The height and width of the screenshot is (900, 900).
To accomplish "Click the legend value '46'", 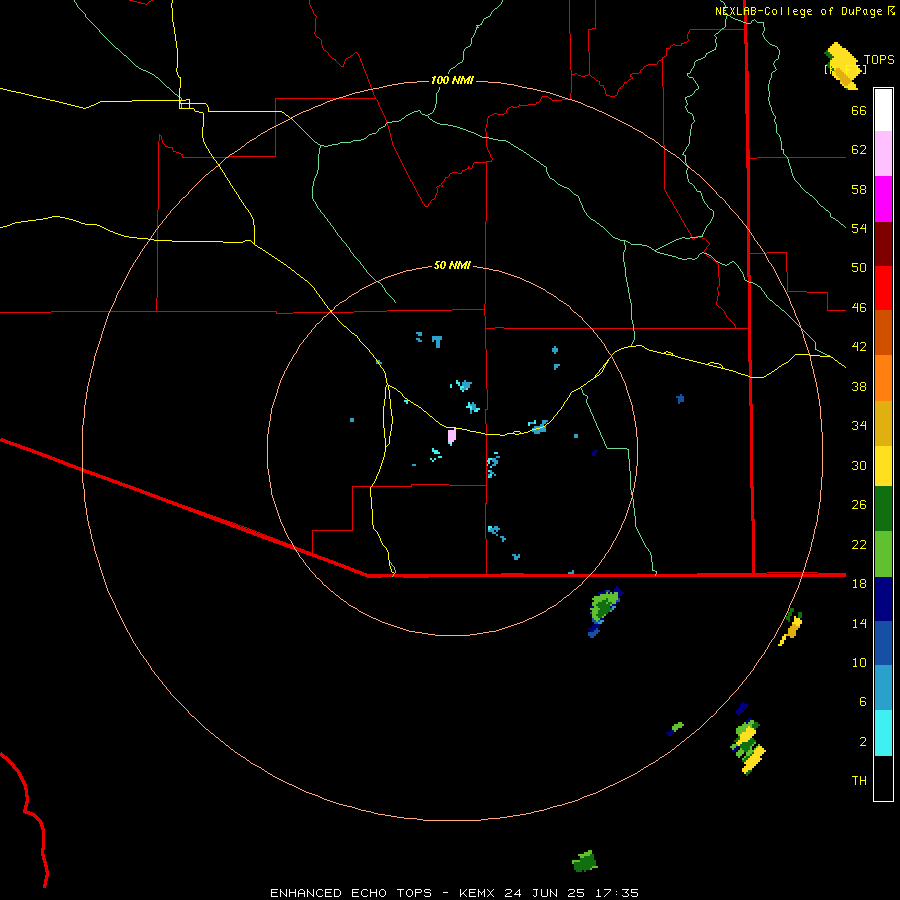I will click(859, 308).
